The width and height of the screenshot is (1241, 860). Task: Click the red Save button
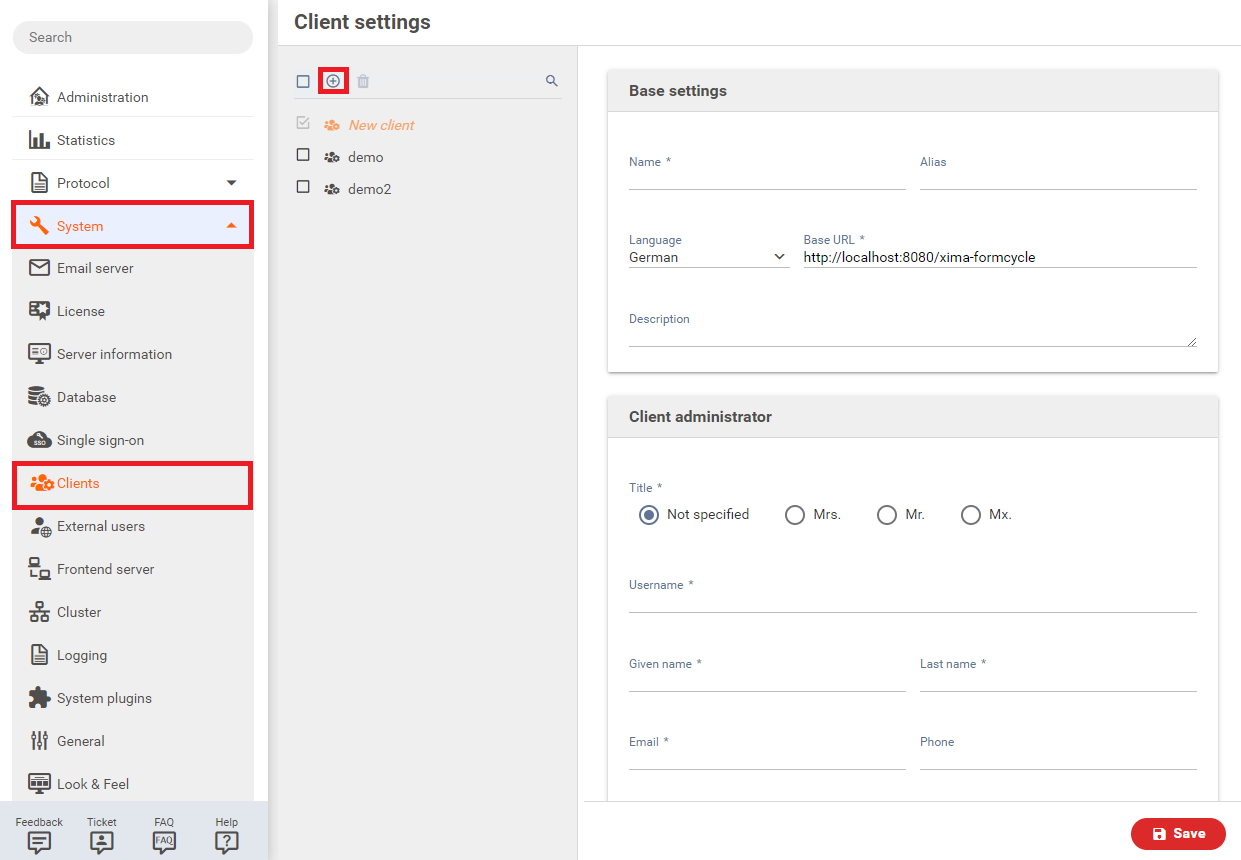1178,834
